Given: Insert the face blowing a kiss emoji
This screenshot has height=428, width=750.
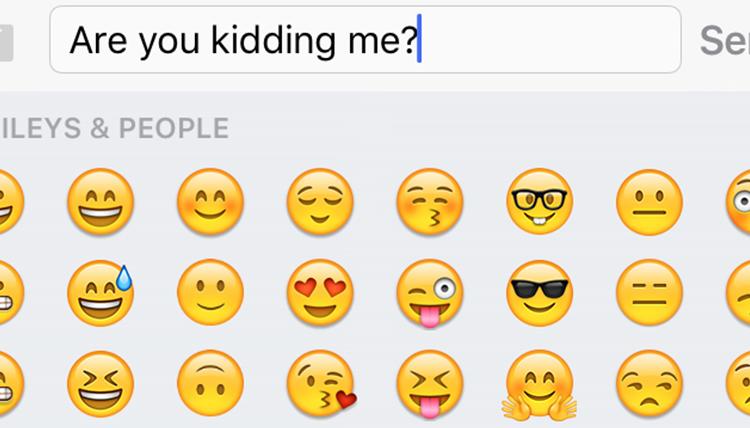Looking at the screenshot, I should pyautogui.click(x=320, y=384).
